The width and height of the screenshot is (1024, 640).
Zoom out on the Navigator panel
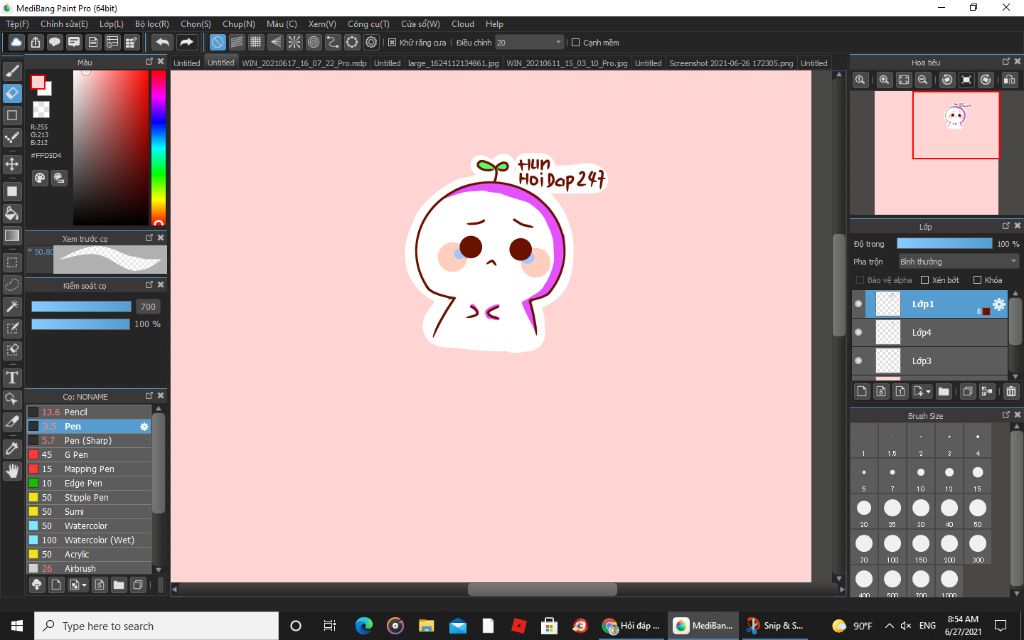(923, 80)
